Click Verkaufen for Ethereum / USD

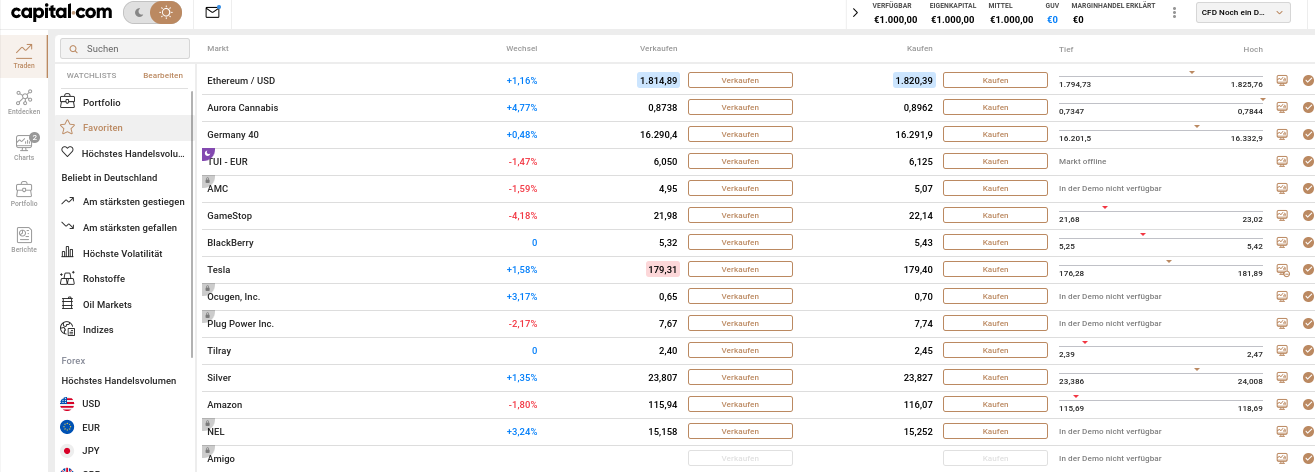(740, 80)
